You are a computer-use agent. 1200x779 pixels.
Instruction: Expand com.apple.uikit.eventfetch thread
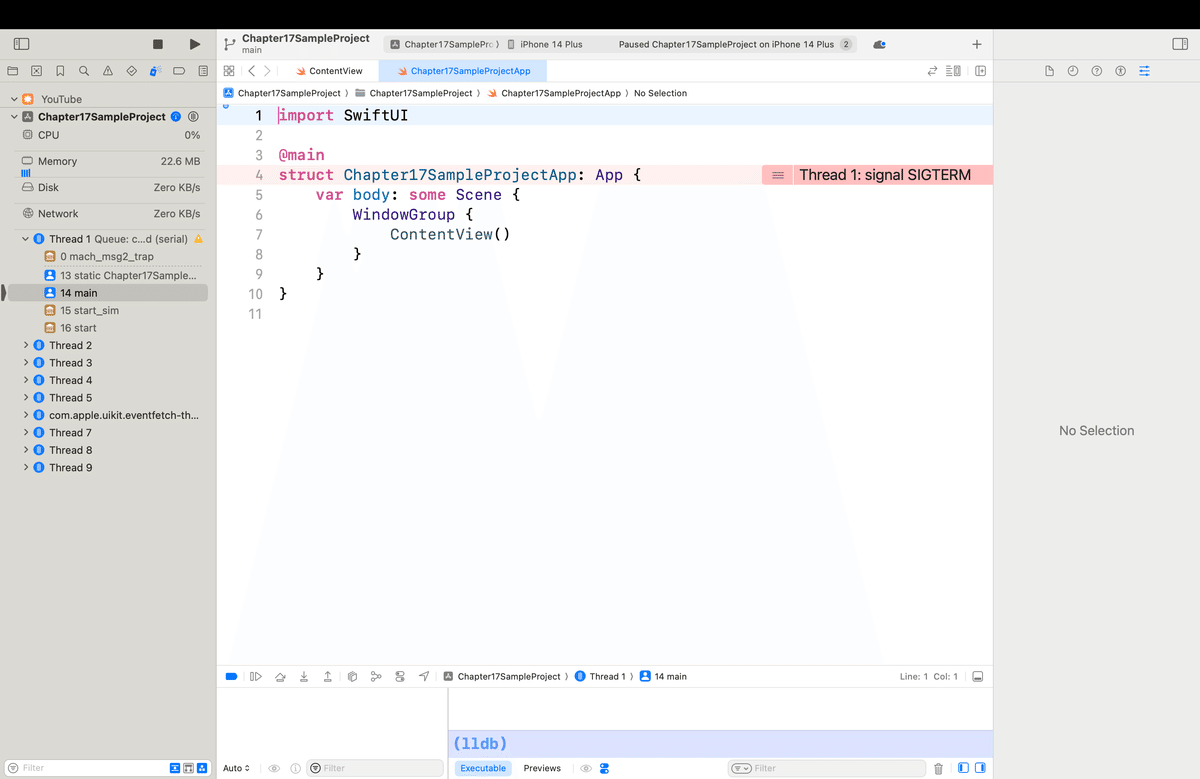pyautogui.click(x=25, y=415)
